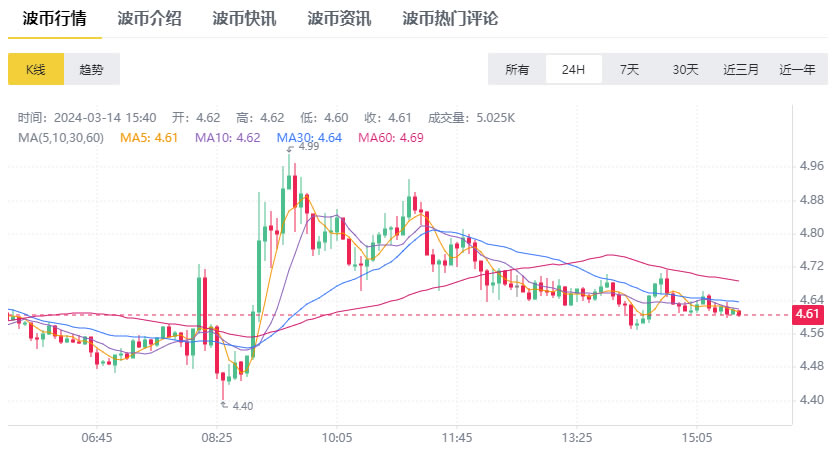Select the 24H time range
The image size is (834, 453).
pos(573,69)
